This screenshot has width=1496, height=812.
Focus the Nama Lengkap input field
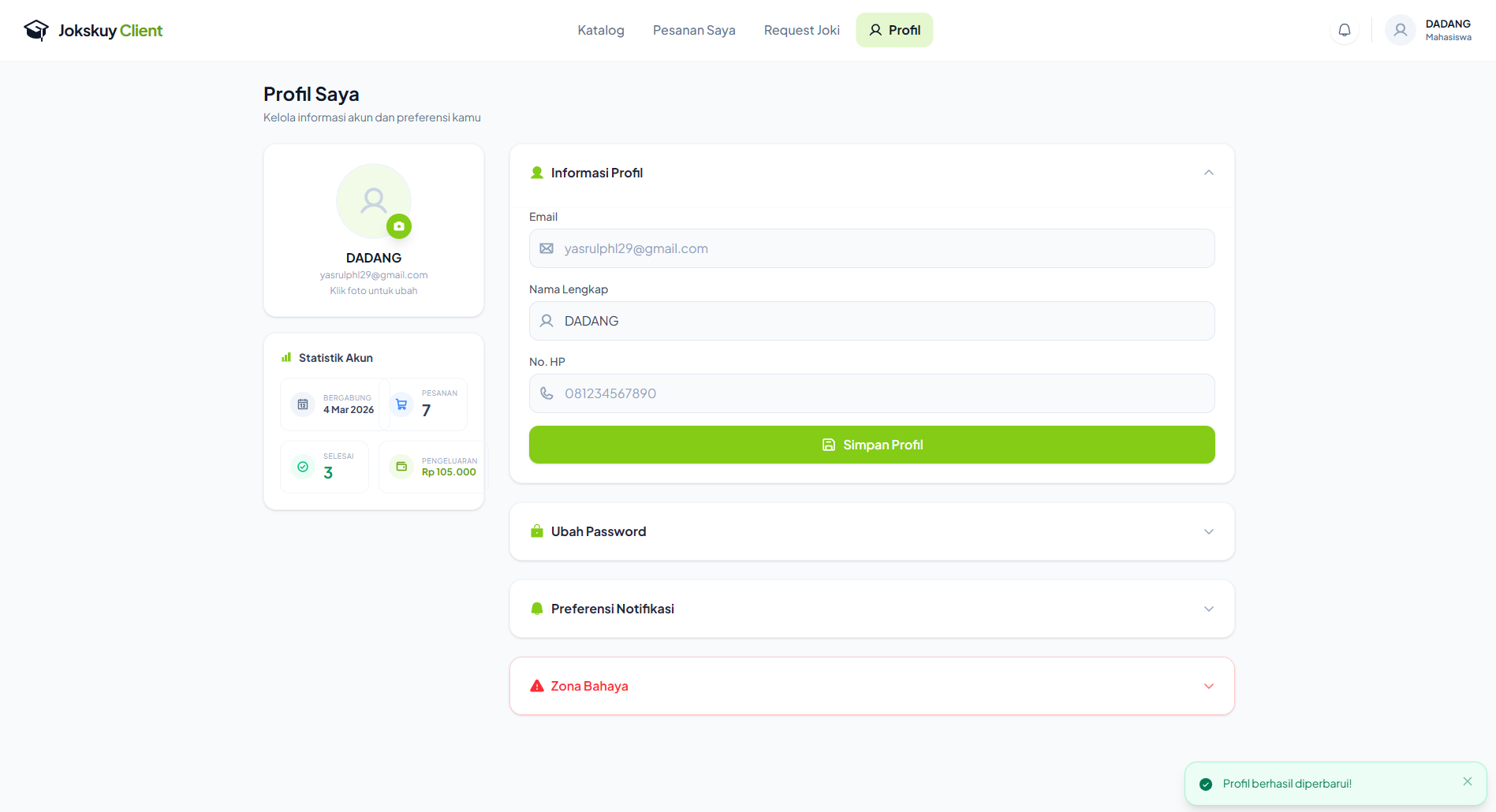click(x=872, y=321)
